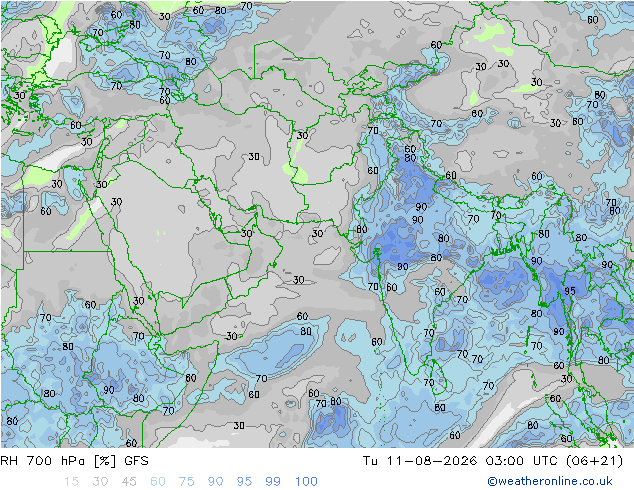Click the 95 contour label over Myanmar

[570, 291]
